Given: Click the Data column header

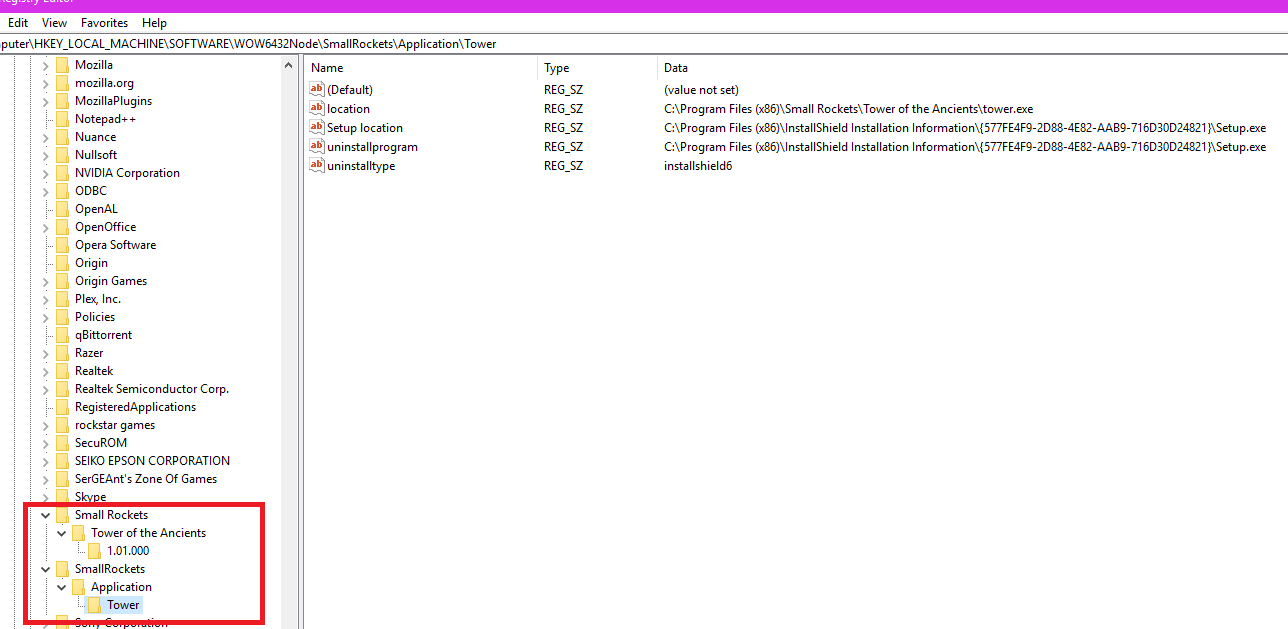Looking at the screenshot, I should click(973, 68).
